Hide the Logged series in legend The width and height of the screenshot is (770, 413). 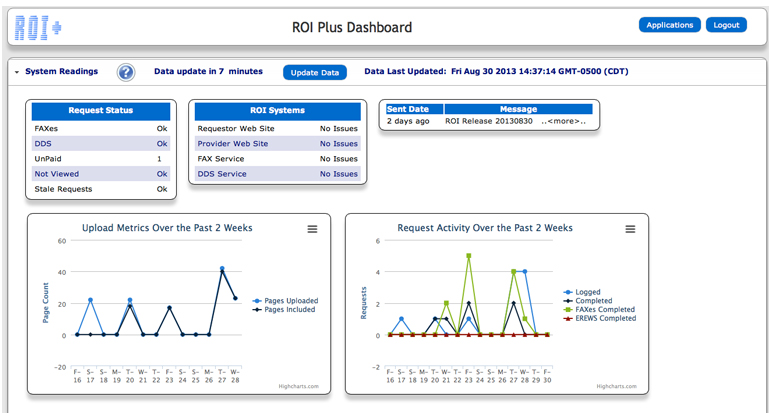tap(588, 293)
